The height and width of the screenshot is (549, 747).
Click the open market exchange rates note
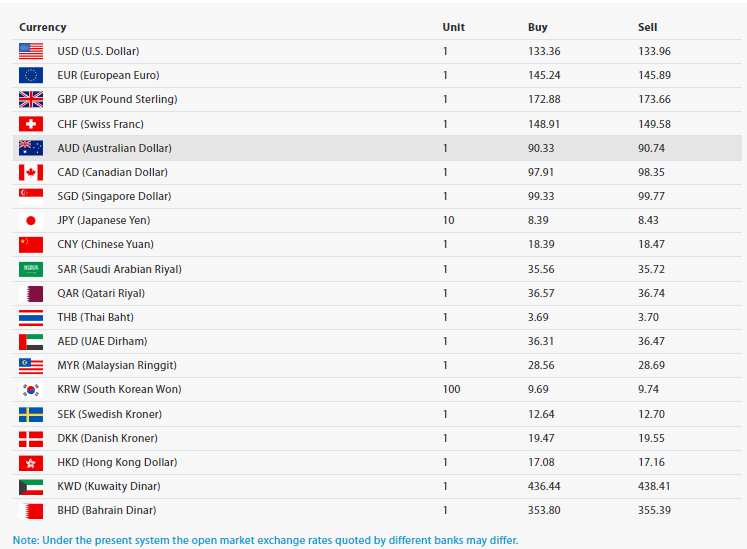pos(265,540)
